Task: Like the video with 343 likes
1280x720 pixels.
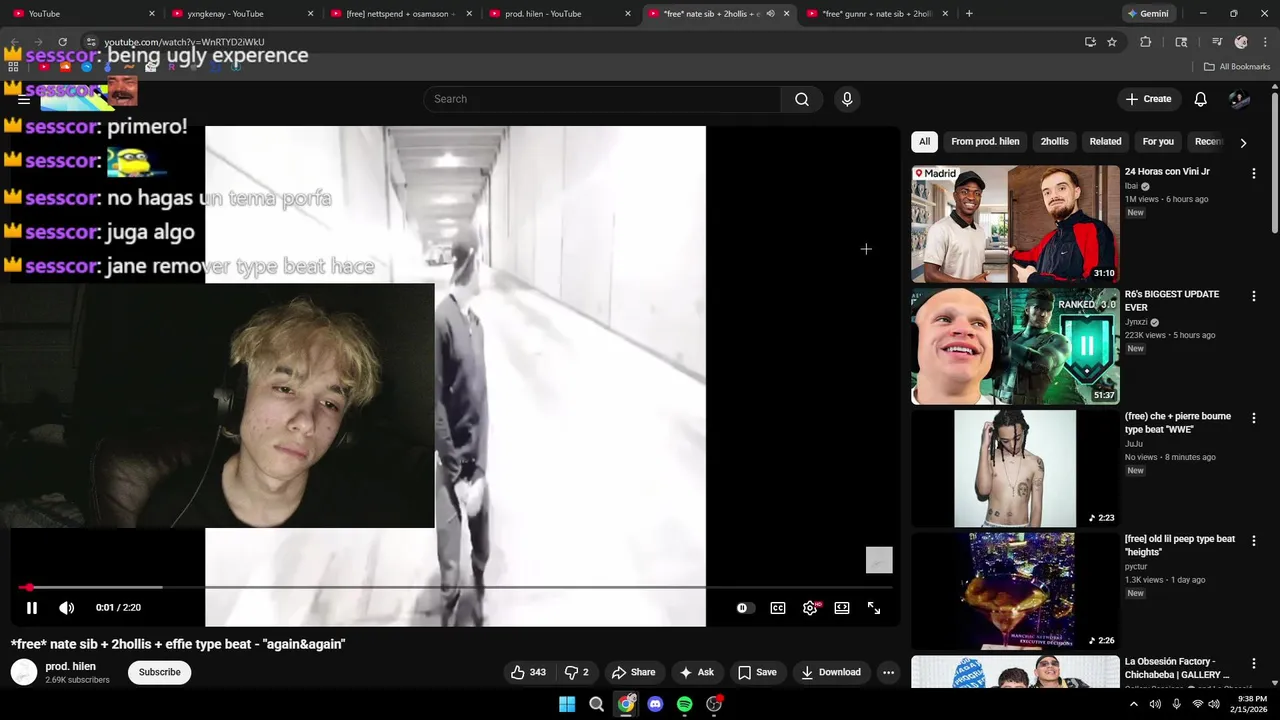Action: point(528,672)
